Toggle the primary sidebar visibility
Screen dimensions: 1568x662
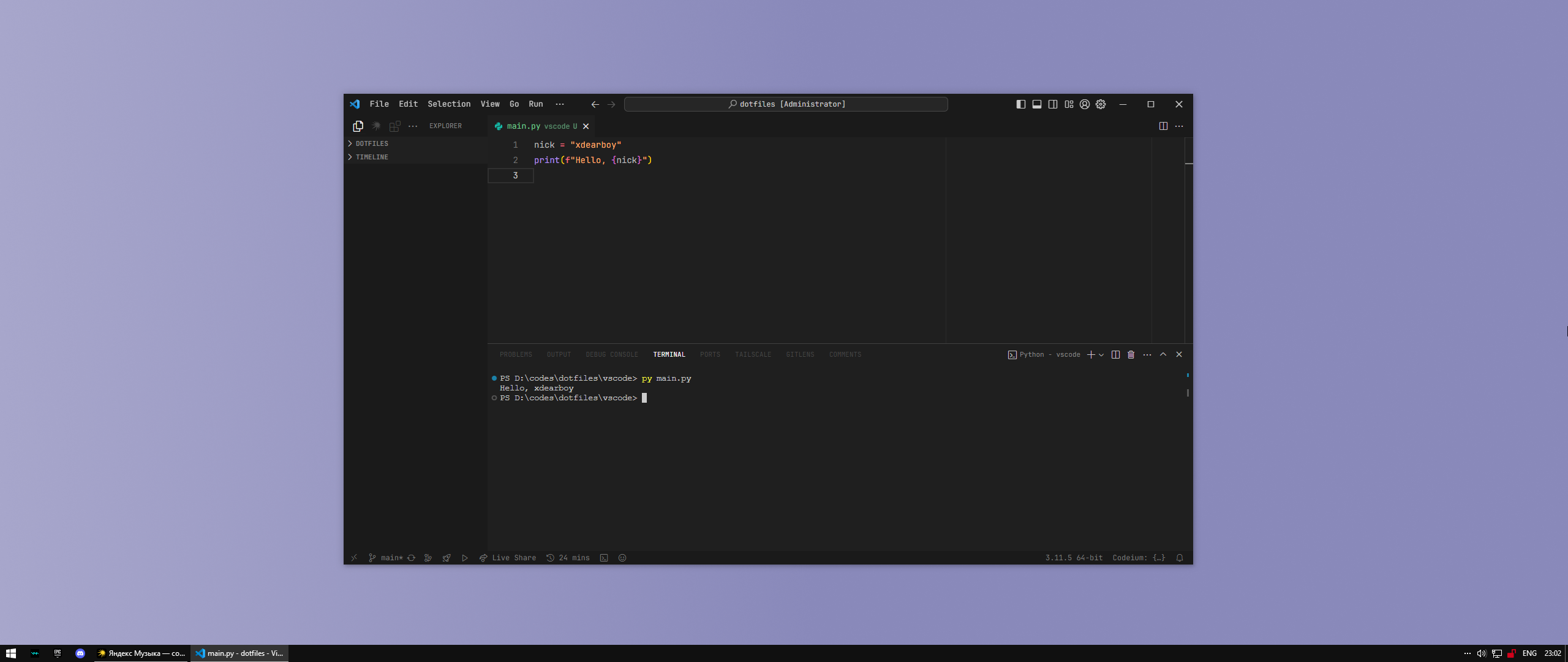pos(1021,104)
